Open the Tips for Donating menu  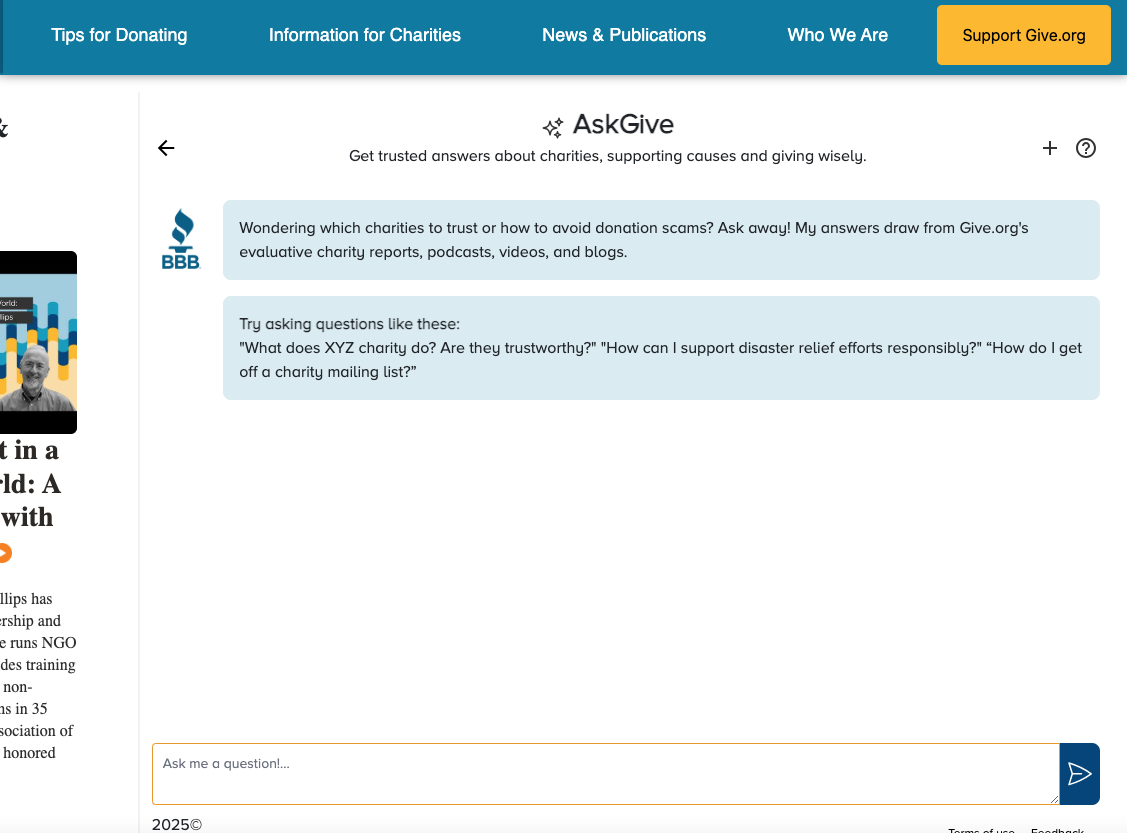(x=119, y=35)
